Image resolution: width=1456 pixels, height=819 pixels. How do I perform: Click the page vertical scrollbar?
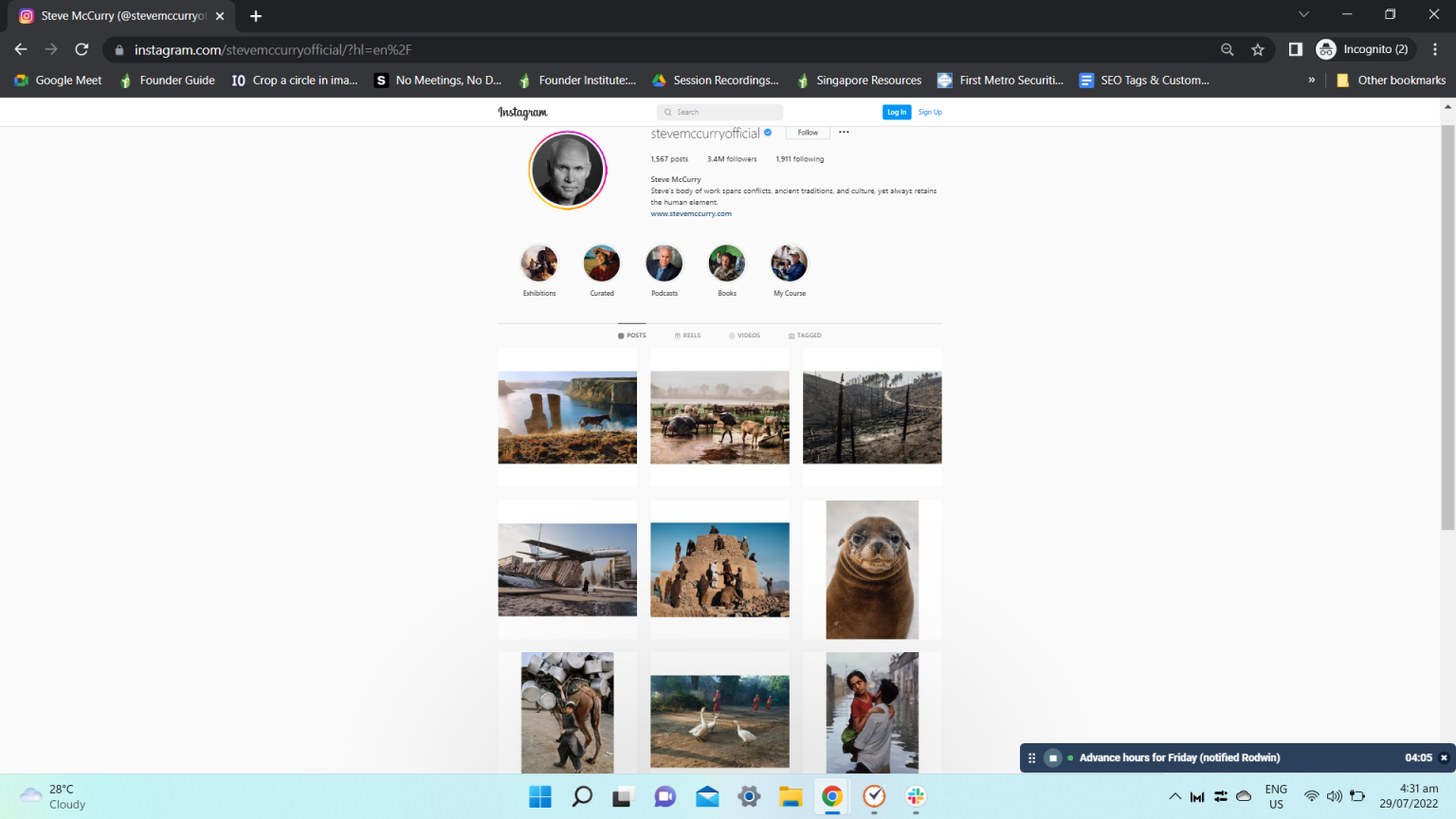[1447, 332]
